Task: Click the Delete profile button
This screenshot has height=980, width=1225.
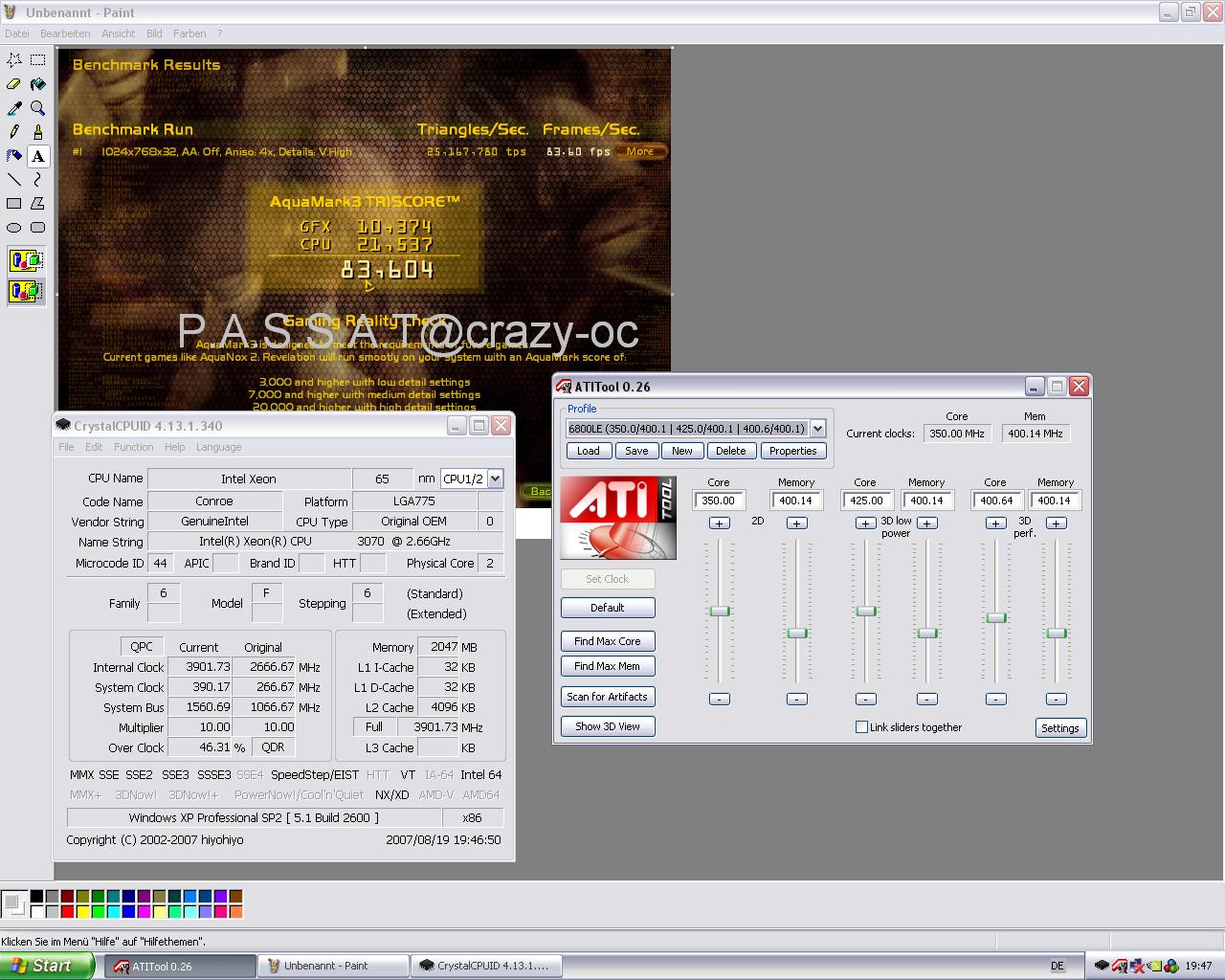Action: coord(730,451)
